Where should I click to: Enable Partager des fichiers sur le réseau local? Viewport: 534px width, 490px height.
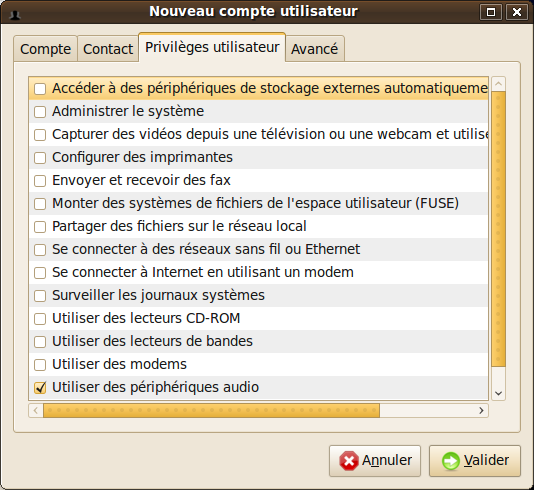tap(40, 227)
